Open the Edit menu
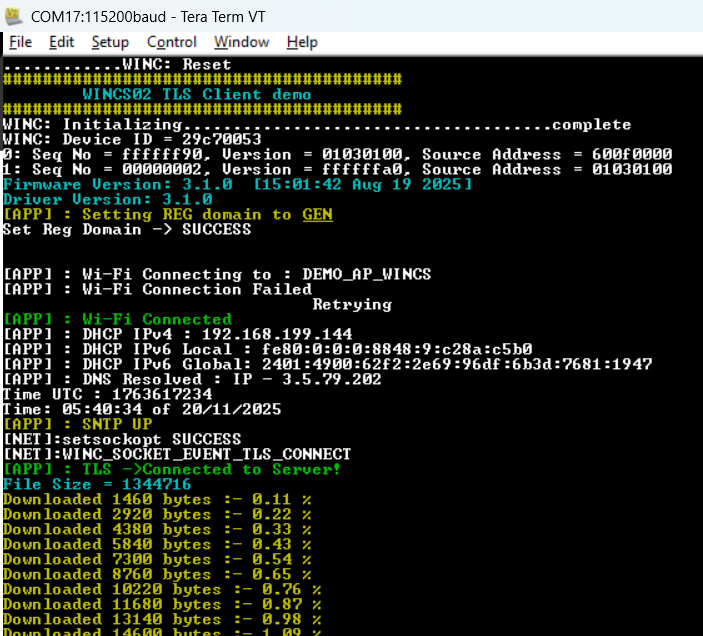The image size is (703, 636). (x=62, y=42)
